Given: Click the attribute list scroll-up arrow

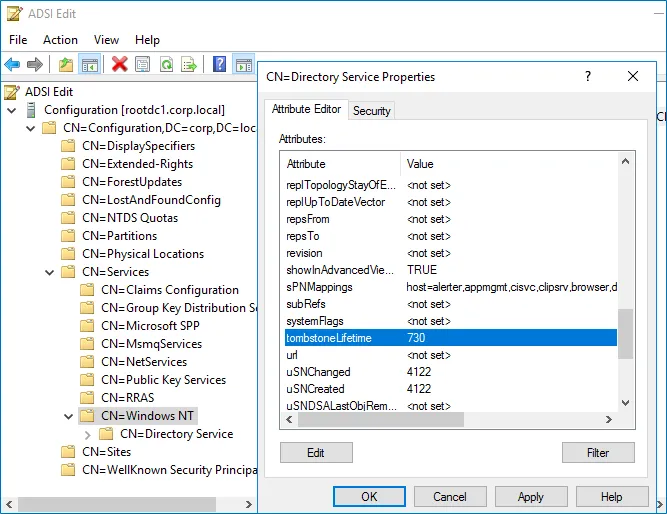Looking at the screenshot, I should tap(625, 161).
